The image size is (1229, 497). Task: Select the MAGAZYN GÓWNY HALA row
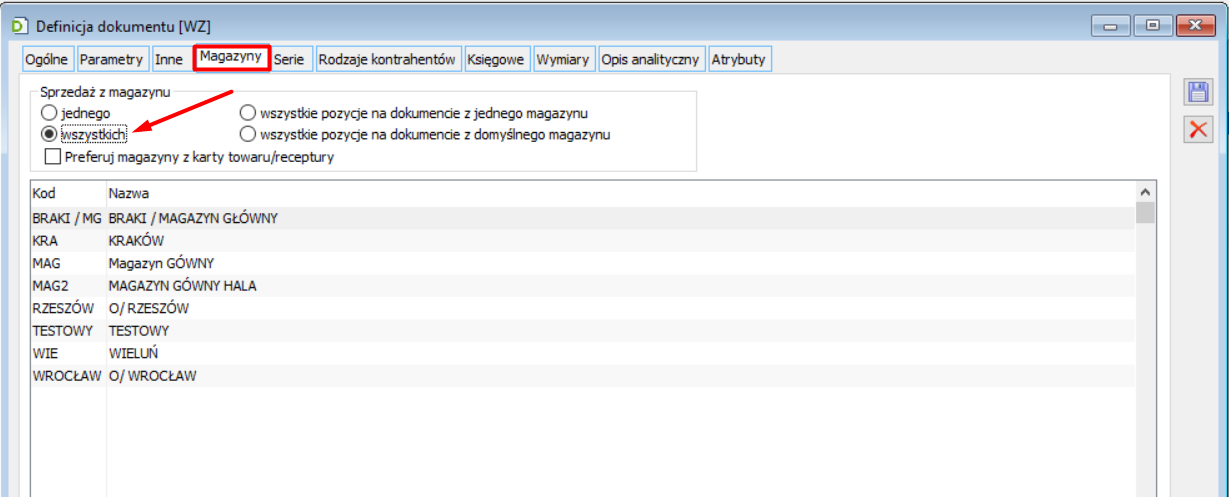tap(583, 285)
